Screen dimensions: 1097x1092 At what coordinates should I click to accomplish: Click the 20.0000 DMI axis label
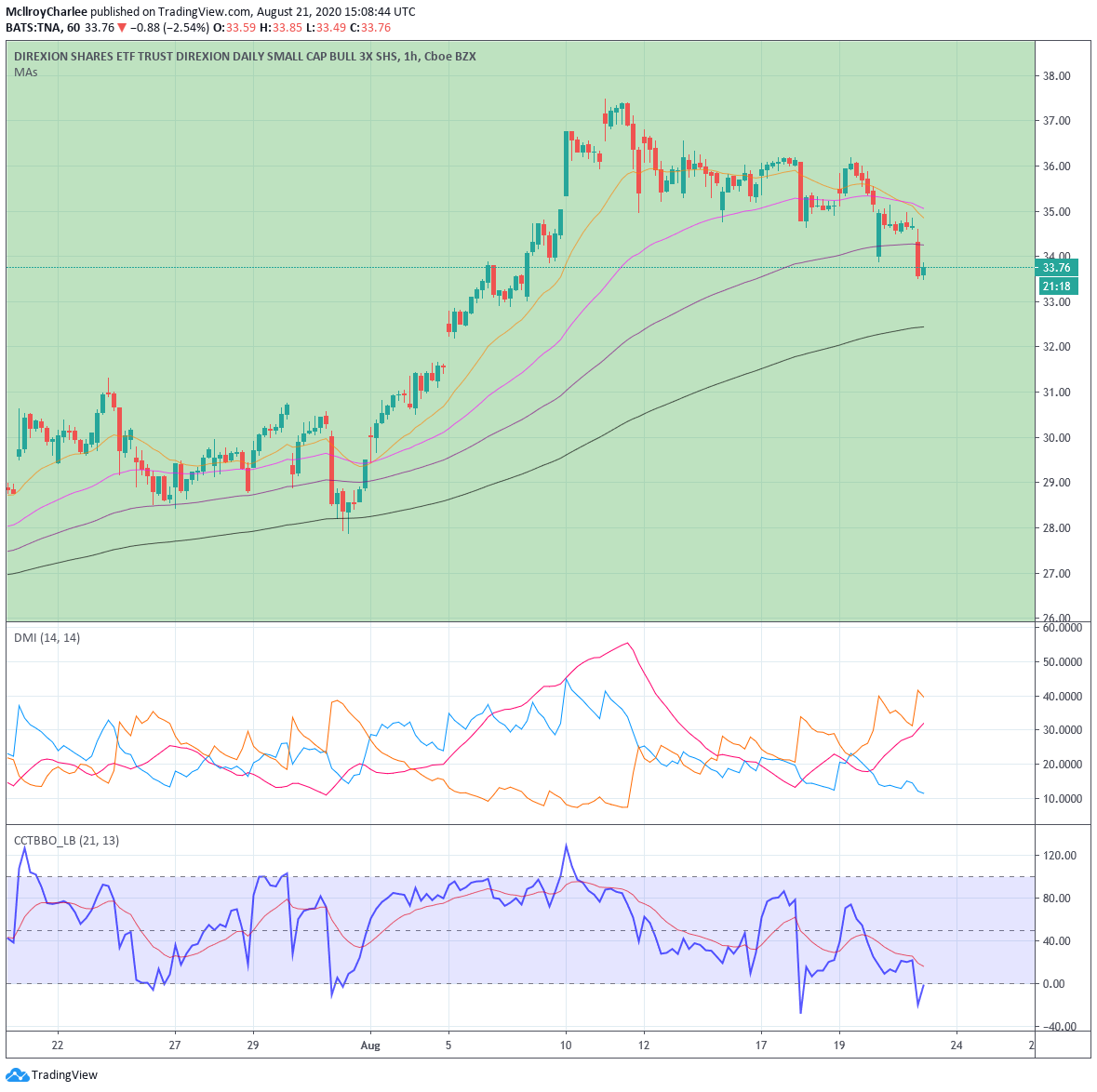pyautogui.click(x=1062, y=765)
